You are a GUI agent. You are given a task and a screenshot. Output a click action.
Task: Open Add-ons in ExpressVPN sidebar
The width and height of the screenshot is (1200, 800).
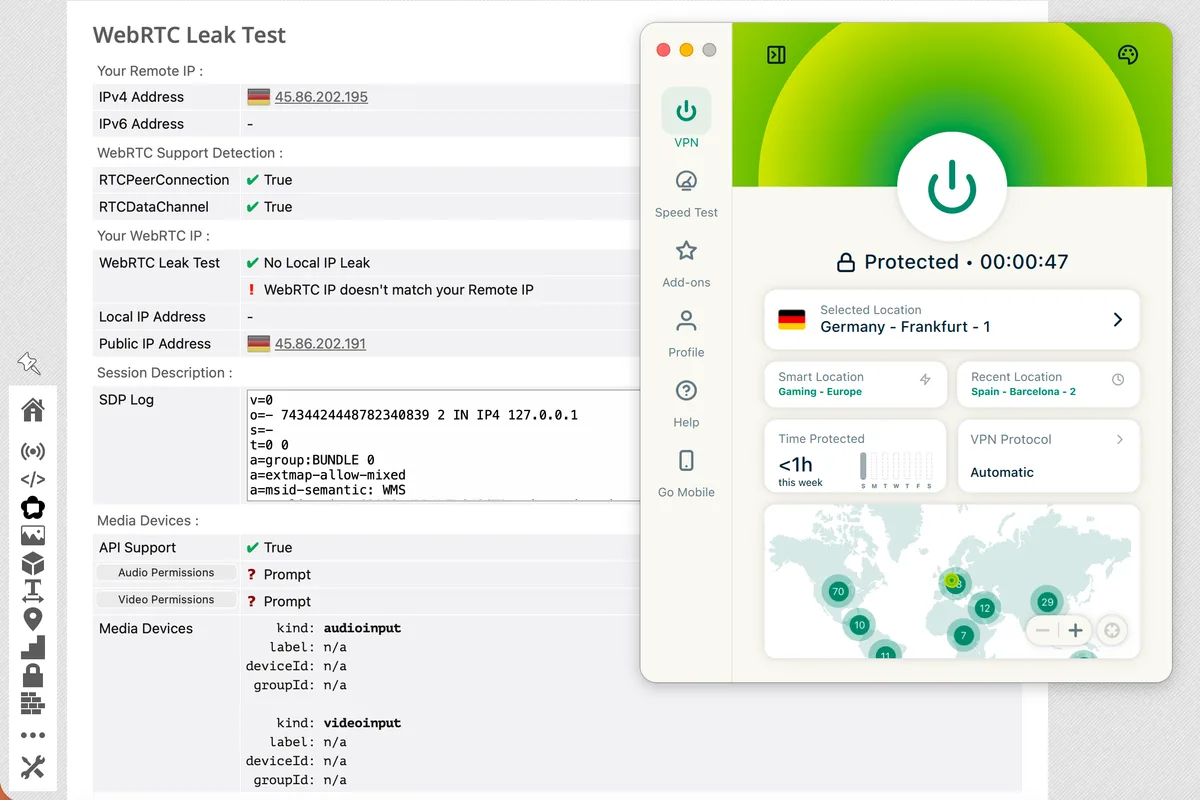(x=686, y=264)
